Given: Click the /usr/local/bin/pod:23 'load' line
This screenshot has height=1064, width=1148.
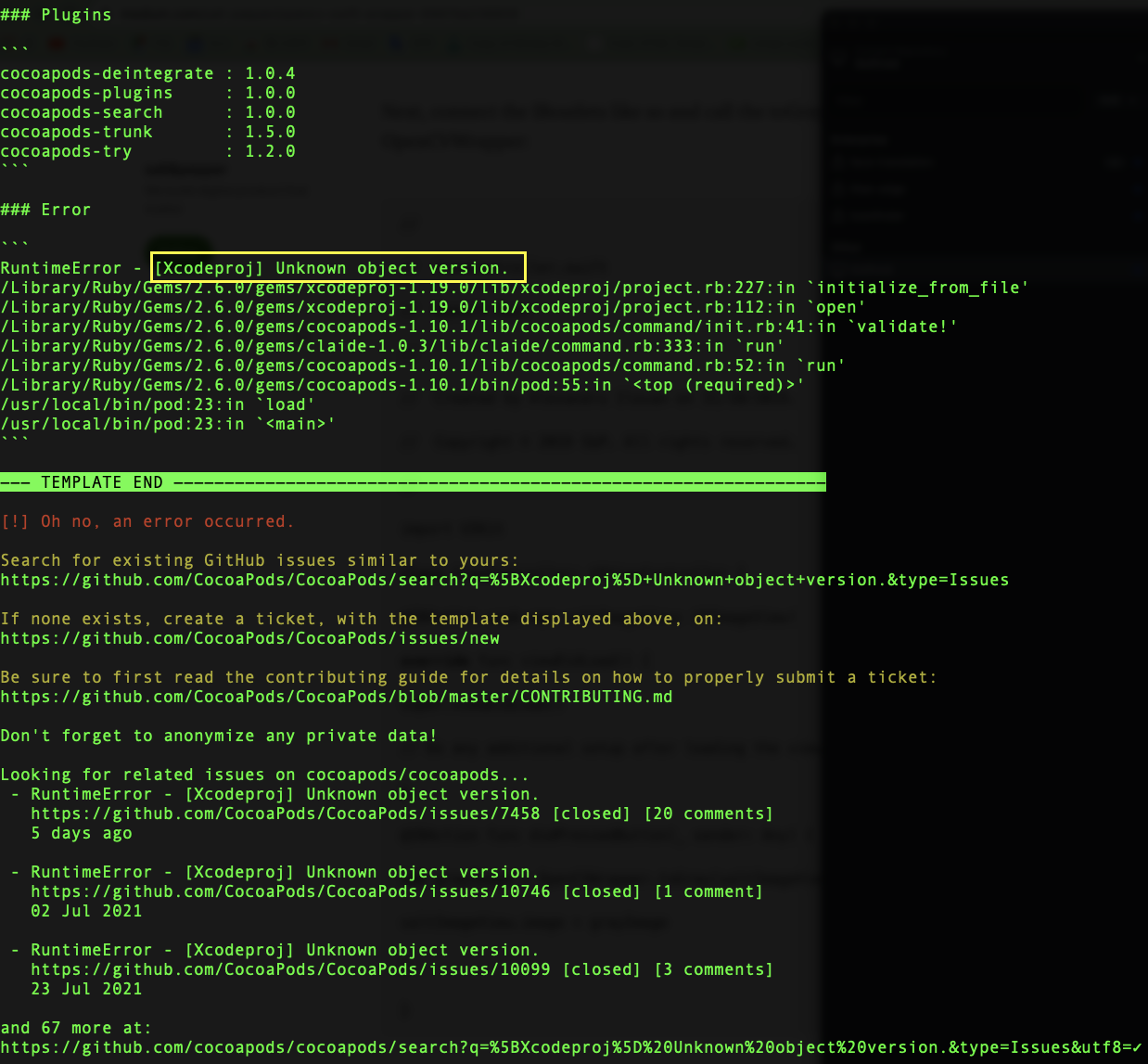Looking at the screenshot, I should [158, 404].
